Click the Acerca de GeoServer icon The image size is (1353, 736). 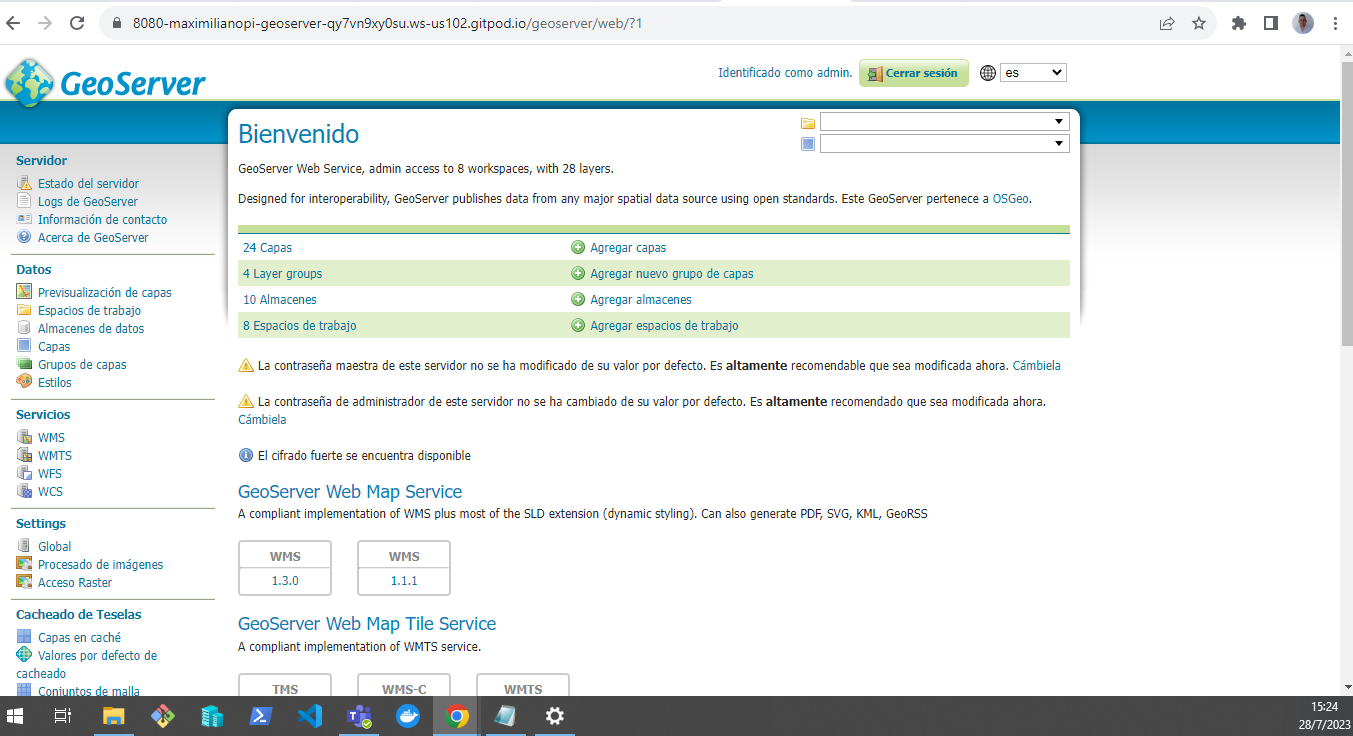(24, 237)
